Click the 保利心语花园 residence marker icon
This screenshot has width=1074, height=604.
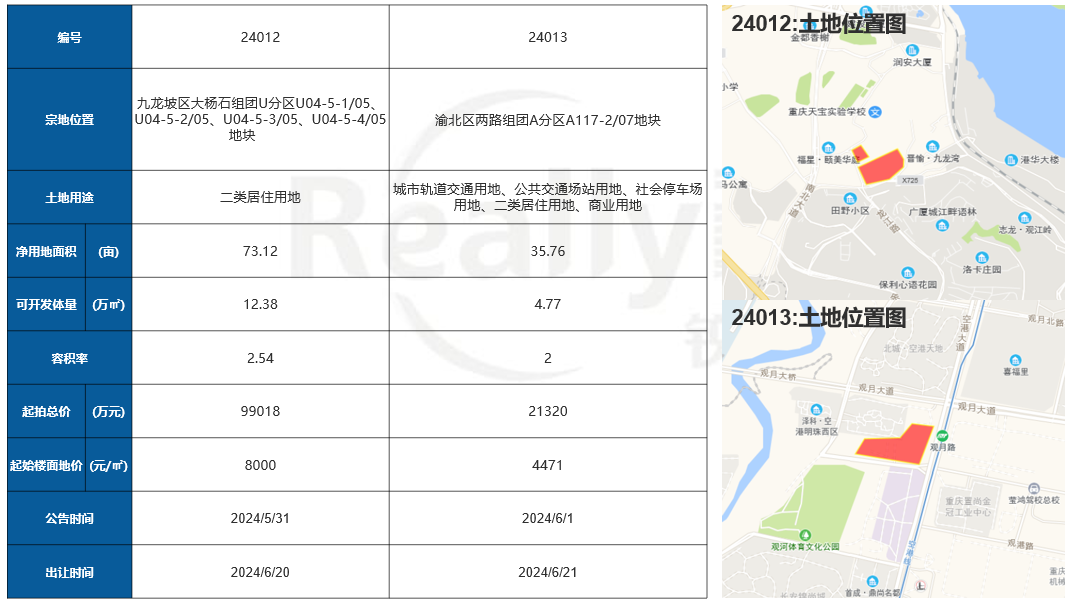click(x=908, y=273)
